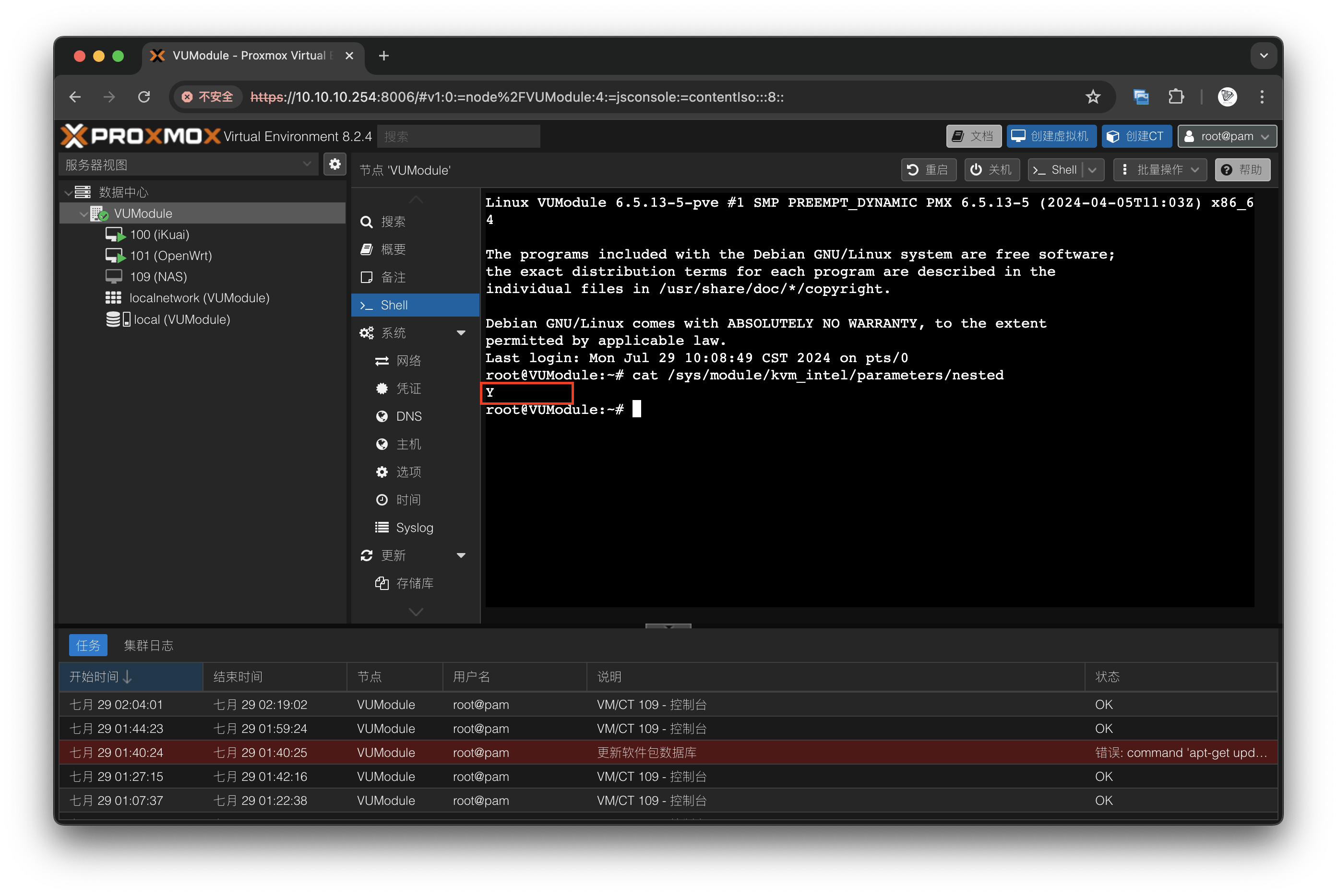Bookmark this page with the star icon

coord(1093,97)
